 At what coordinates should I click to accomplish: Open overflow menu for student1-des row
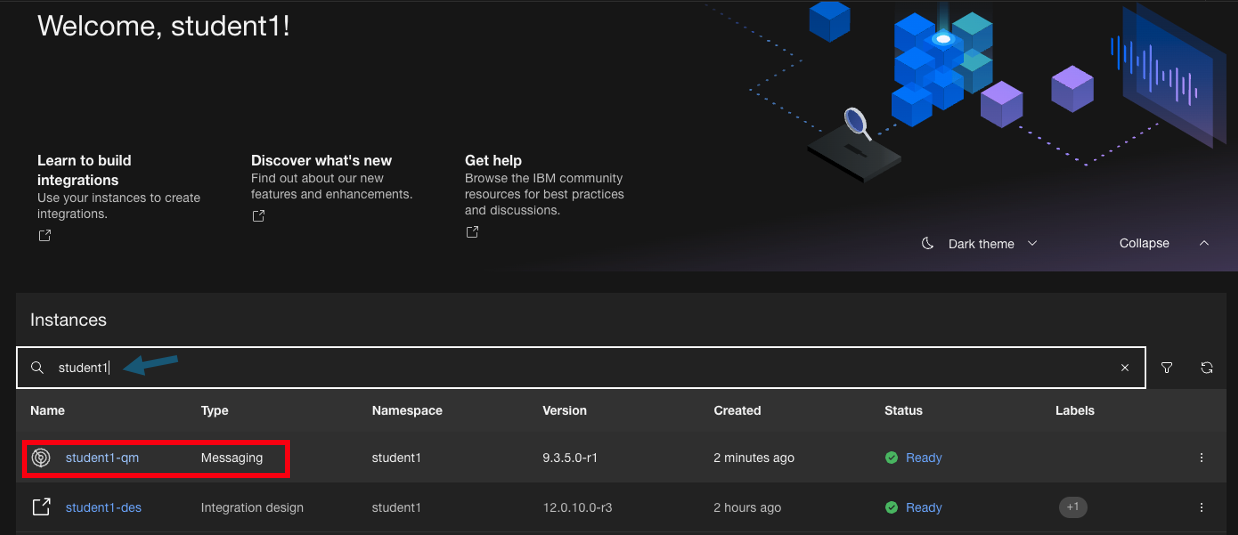coord(1201,507)
